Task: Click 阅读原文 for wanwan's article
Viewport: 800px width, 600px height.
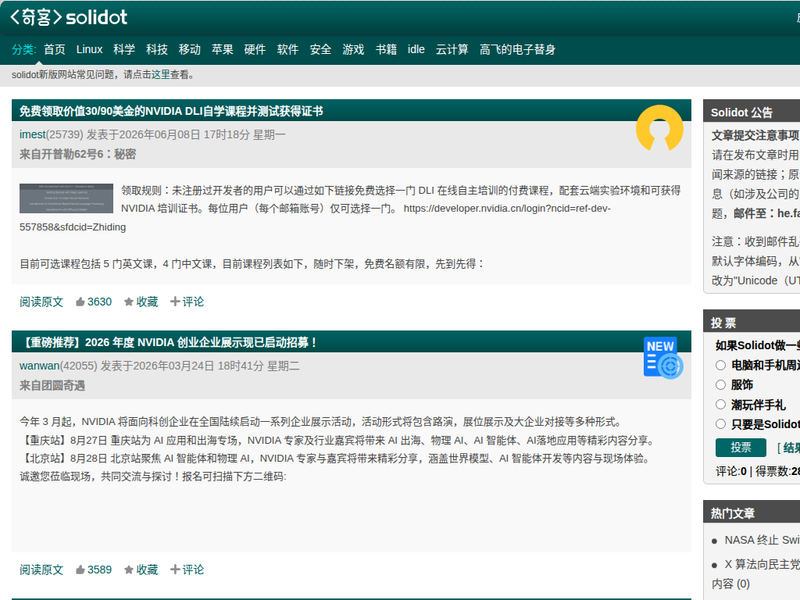Action: 41,570
